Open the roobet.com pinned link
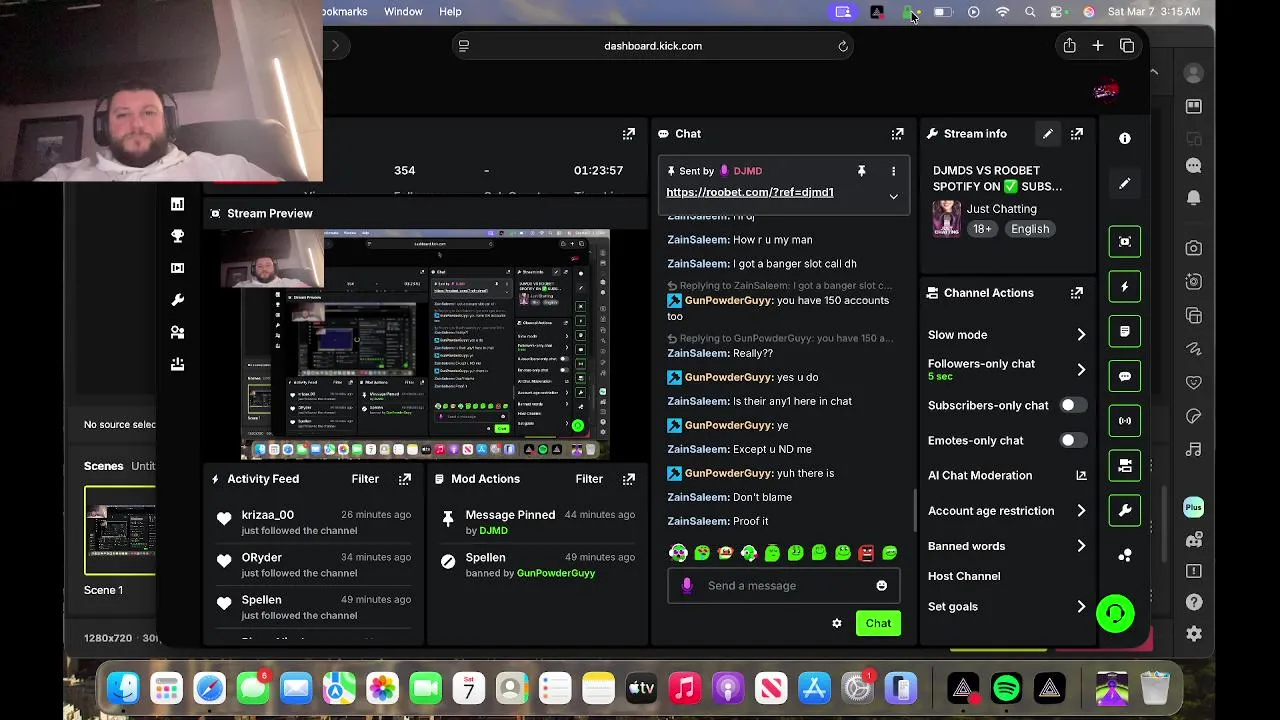Image resolution: width=1280 pixels, height=720 pixels. [750, 192]
